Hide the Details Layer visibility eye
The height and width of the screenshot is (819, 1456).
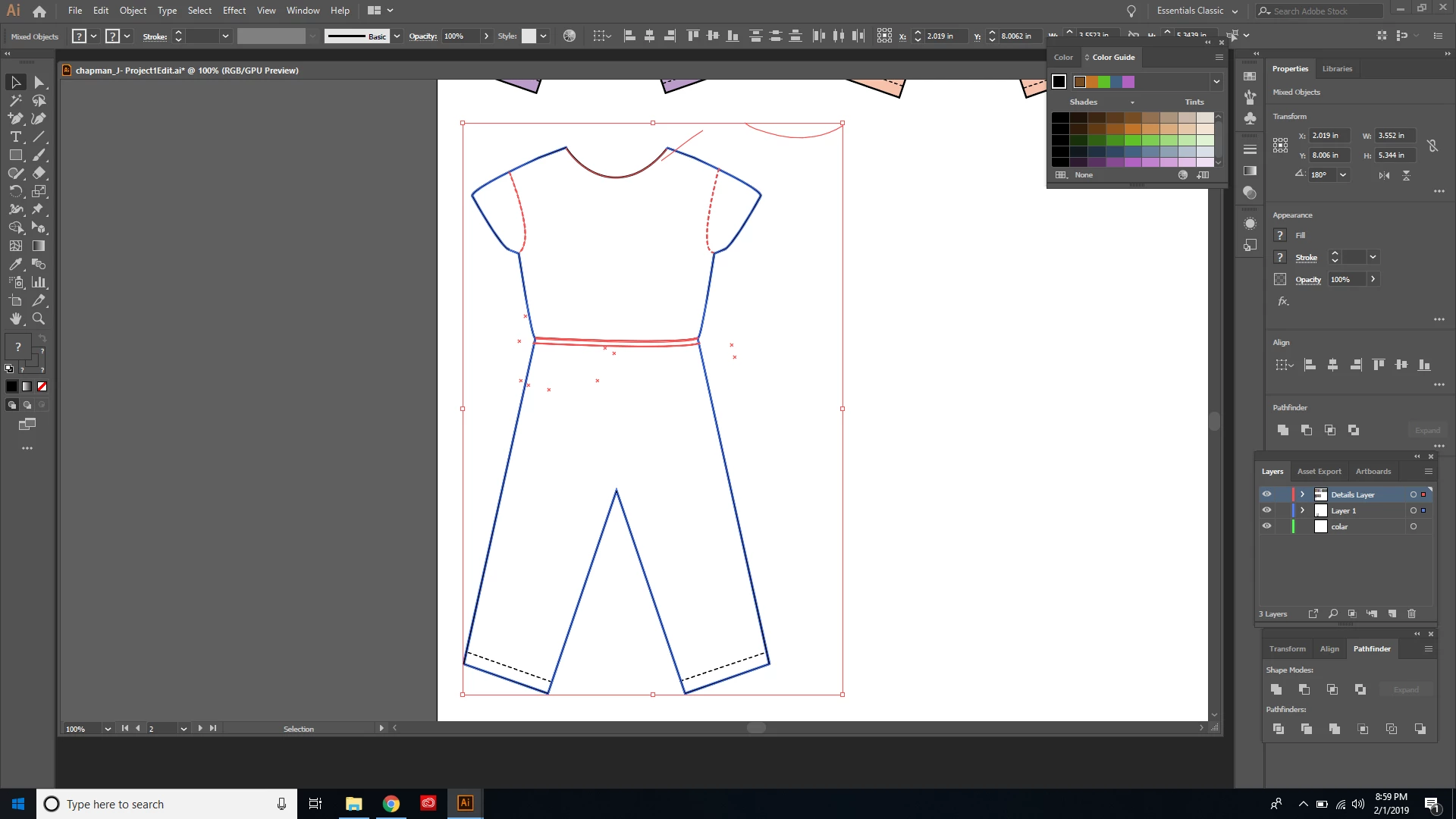[1266, 494]
